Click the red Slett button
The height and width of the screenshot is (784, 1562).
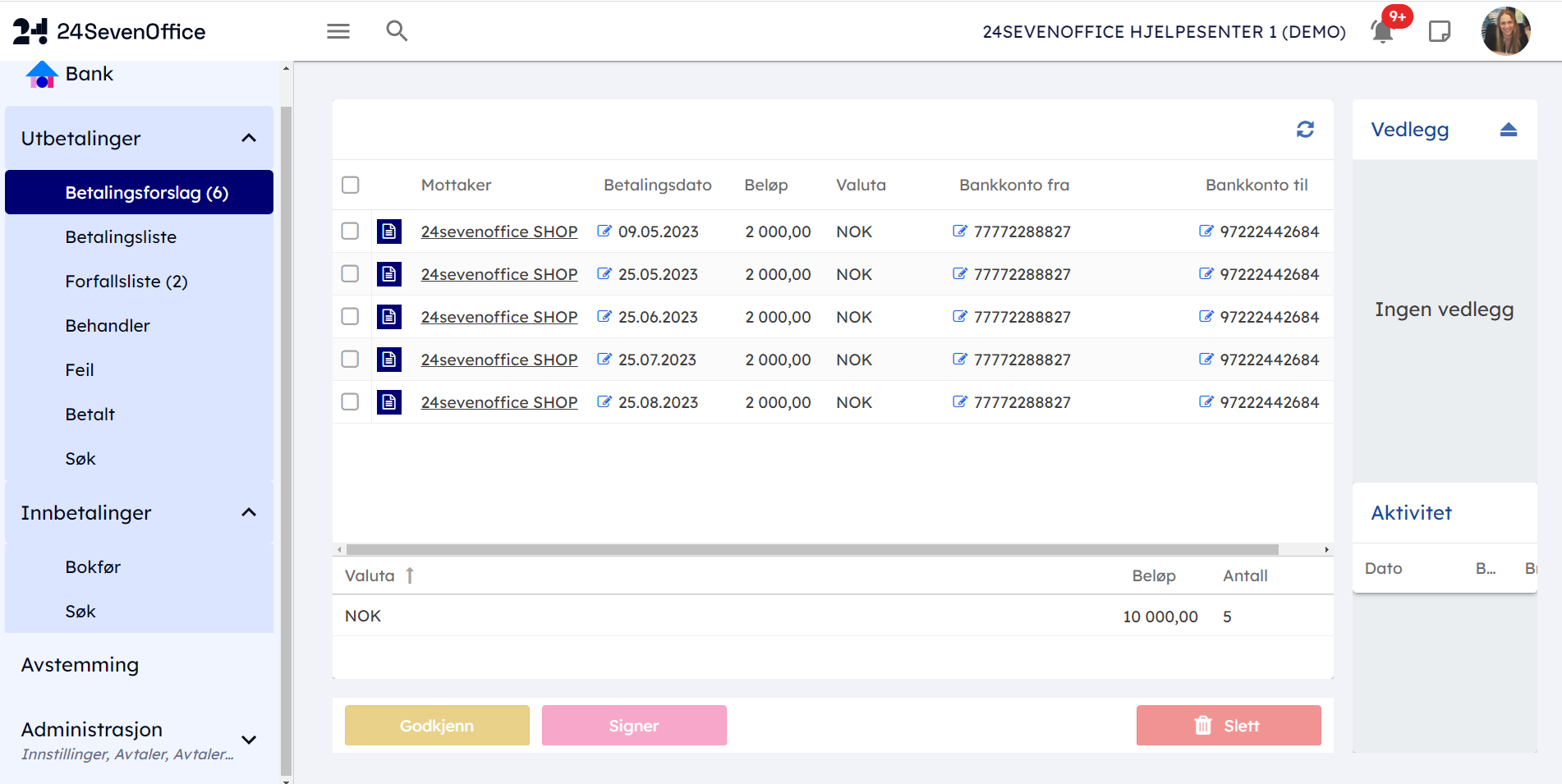(x=1228, y=726)
